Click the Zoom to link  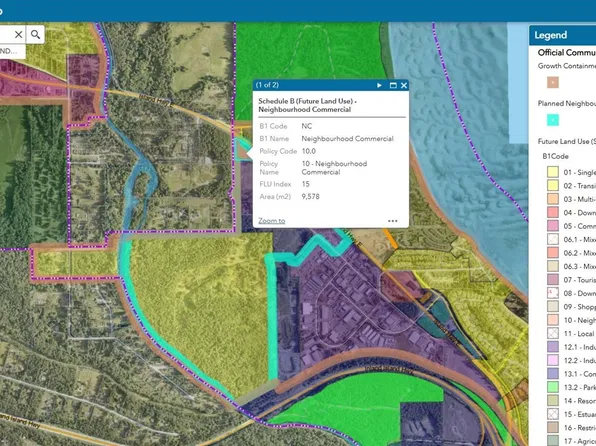272,221
